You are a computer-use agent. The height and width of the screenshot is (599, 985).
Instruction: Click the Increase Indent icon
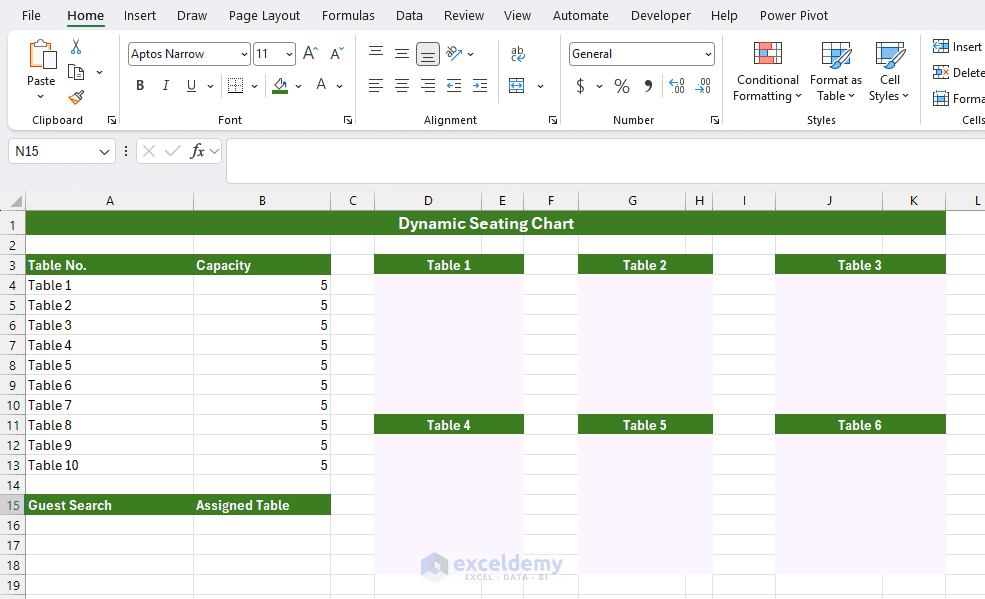coord(480,85)
